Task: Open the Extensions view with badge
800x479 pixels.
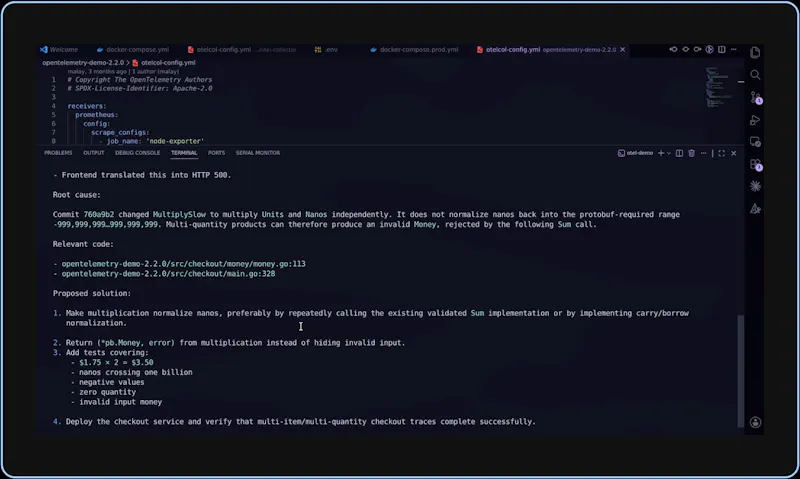Action: point(756,165)
